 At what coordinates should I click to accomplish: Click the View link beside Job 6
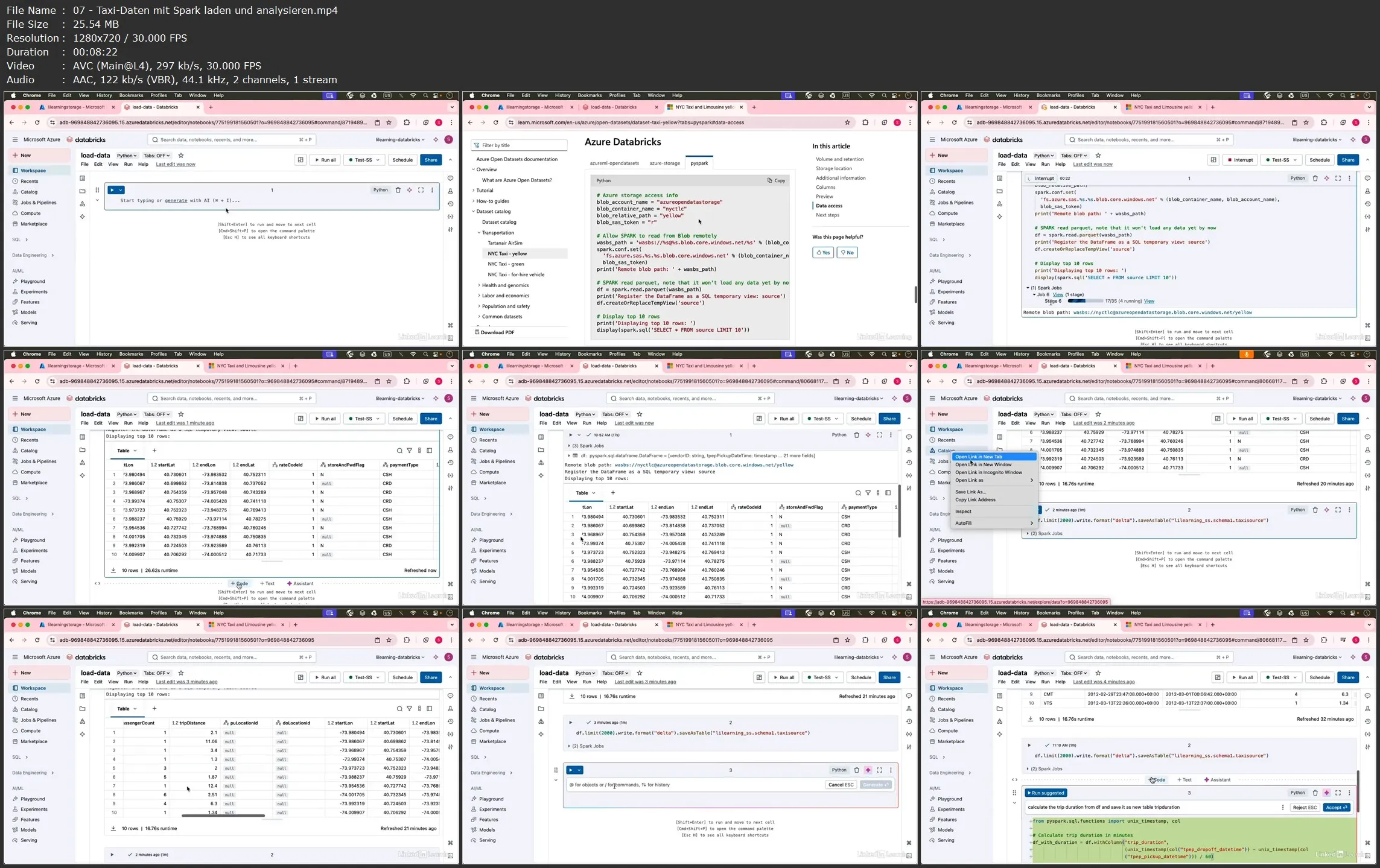tap(1058, 294)
